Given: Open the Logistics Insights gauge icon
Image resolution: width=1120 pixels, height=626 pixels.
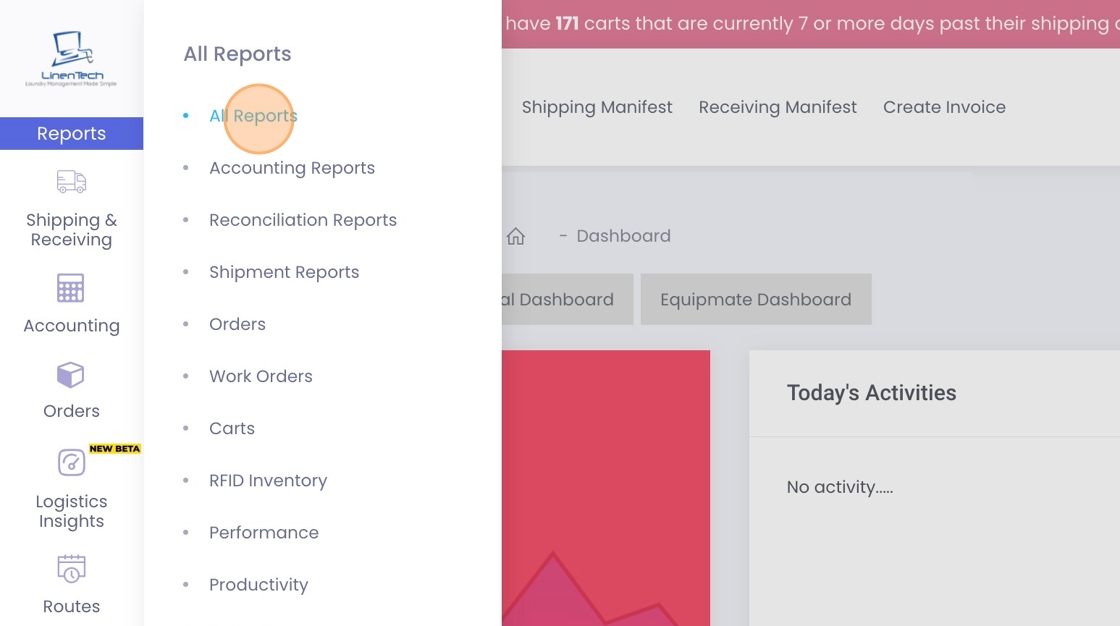Looking at the screenshot, I should tap(71, 463).
